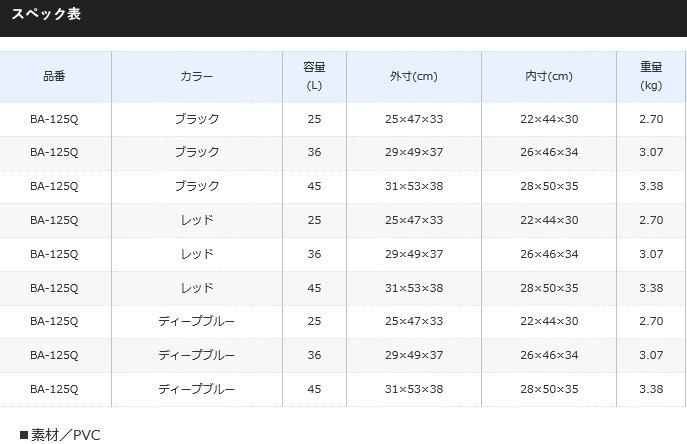
Task: Click capacity 36 in the ディープブルー row
Action: point(314,355)
